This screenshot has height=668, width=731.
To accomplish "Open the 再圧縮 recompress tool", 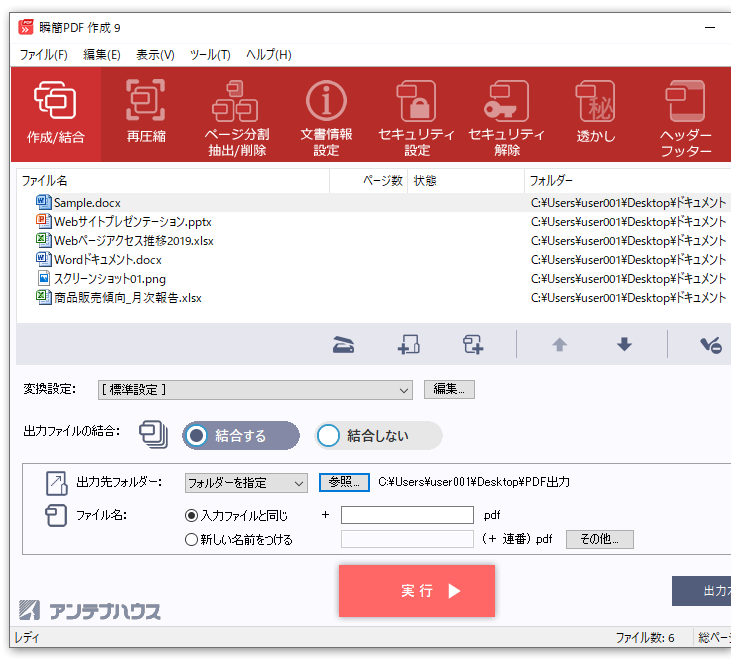I will (x=146, y=113).
